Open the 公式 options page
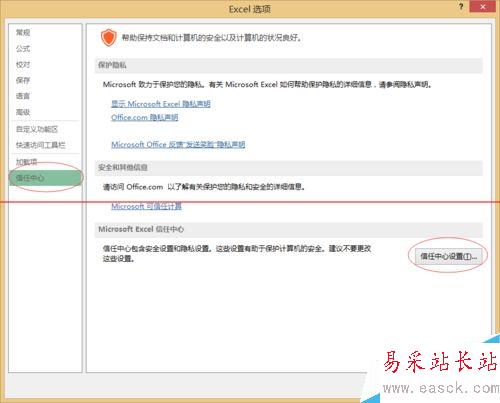This screenshot has width=500, height=403. [23, 49]
